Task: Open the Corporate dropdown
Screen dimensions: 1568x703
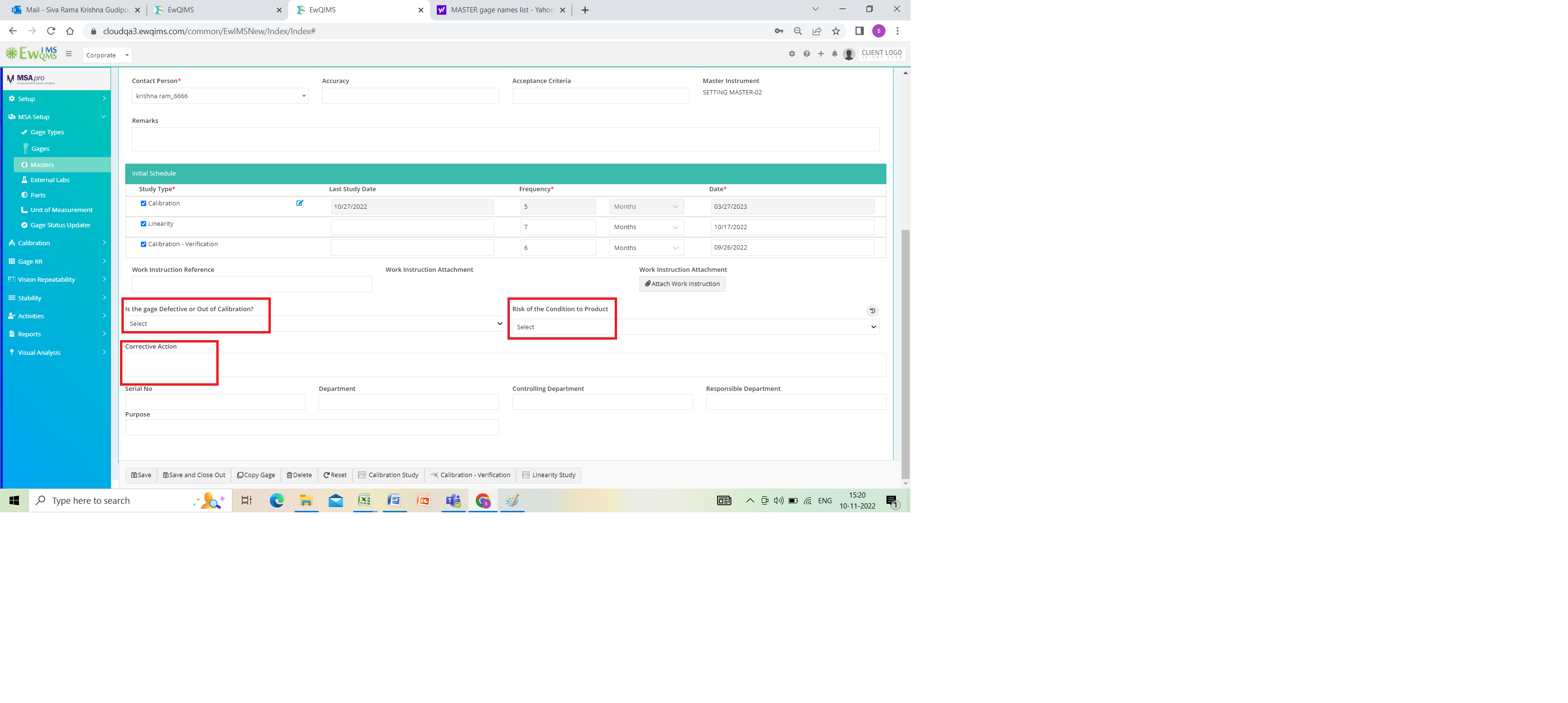Action: coord(107,55)
